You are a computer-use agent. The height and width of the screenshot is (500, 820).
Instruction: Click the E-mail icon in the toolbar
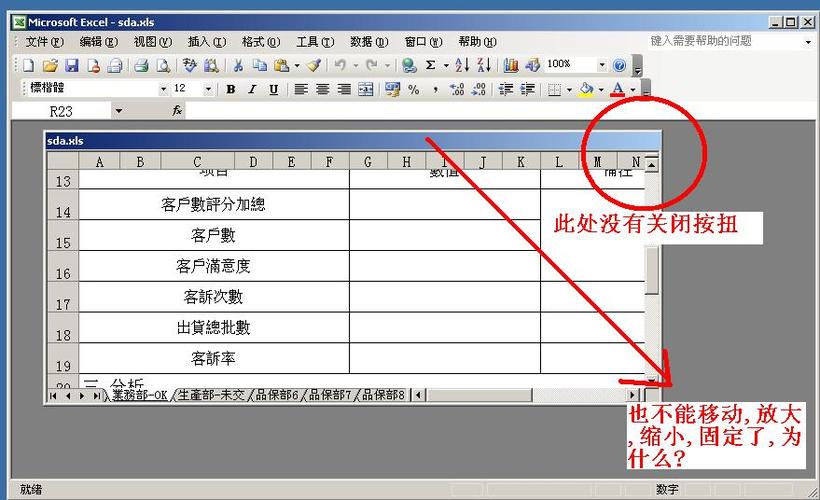tap(115, 65)
